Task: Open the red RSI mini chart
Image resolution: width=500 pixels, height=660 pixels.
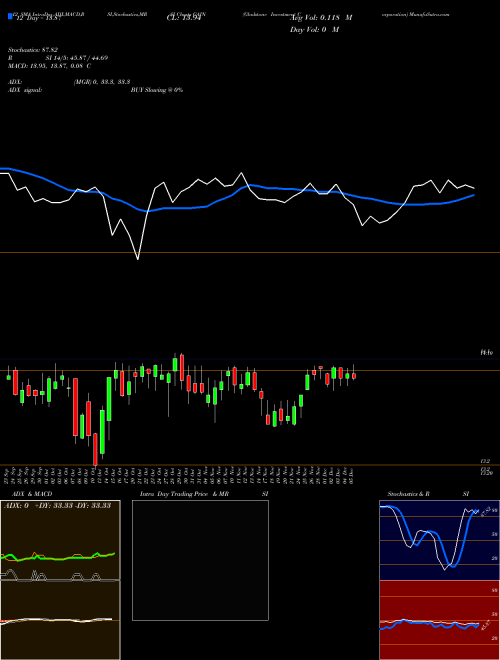Action: point(439,620)
